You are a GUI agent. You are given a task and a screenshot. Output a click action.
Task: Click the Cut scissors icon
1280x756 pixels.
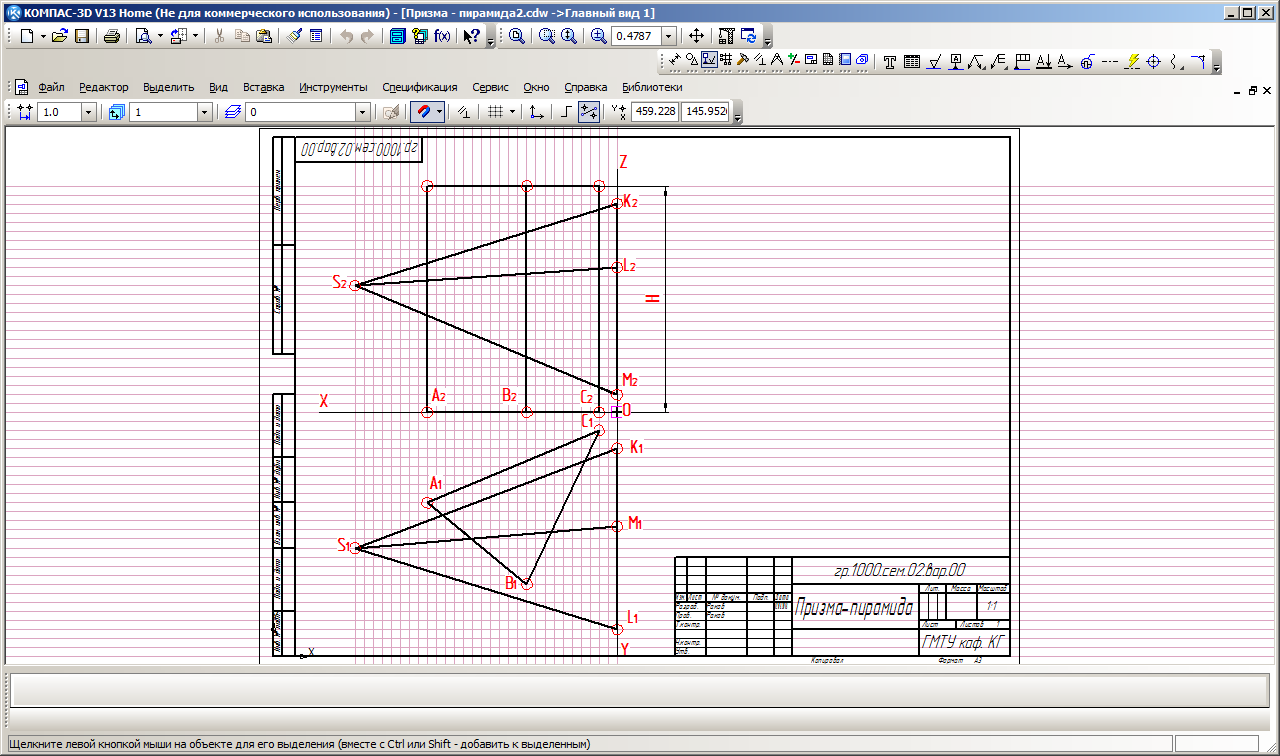218,36
